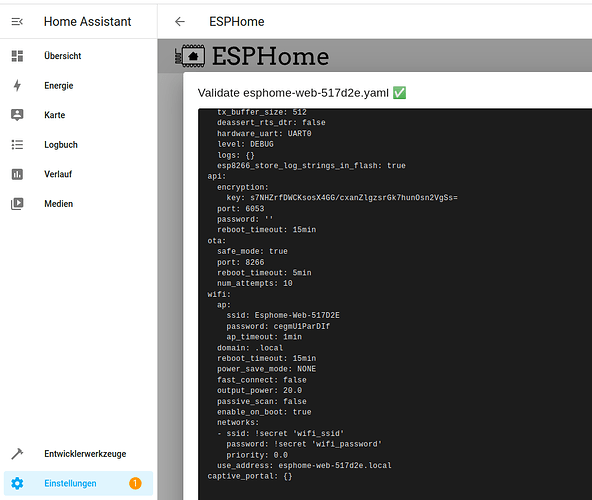Click the tx_buffer_size: 512 line

pos(262,112)
